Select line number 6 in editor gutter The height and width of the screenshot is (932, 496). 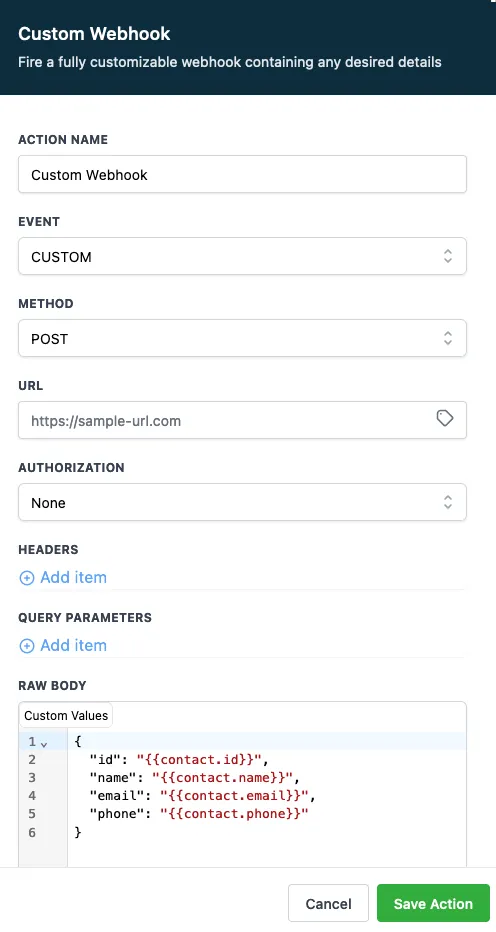(x=32, y=833)
